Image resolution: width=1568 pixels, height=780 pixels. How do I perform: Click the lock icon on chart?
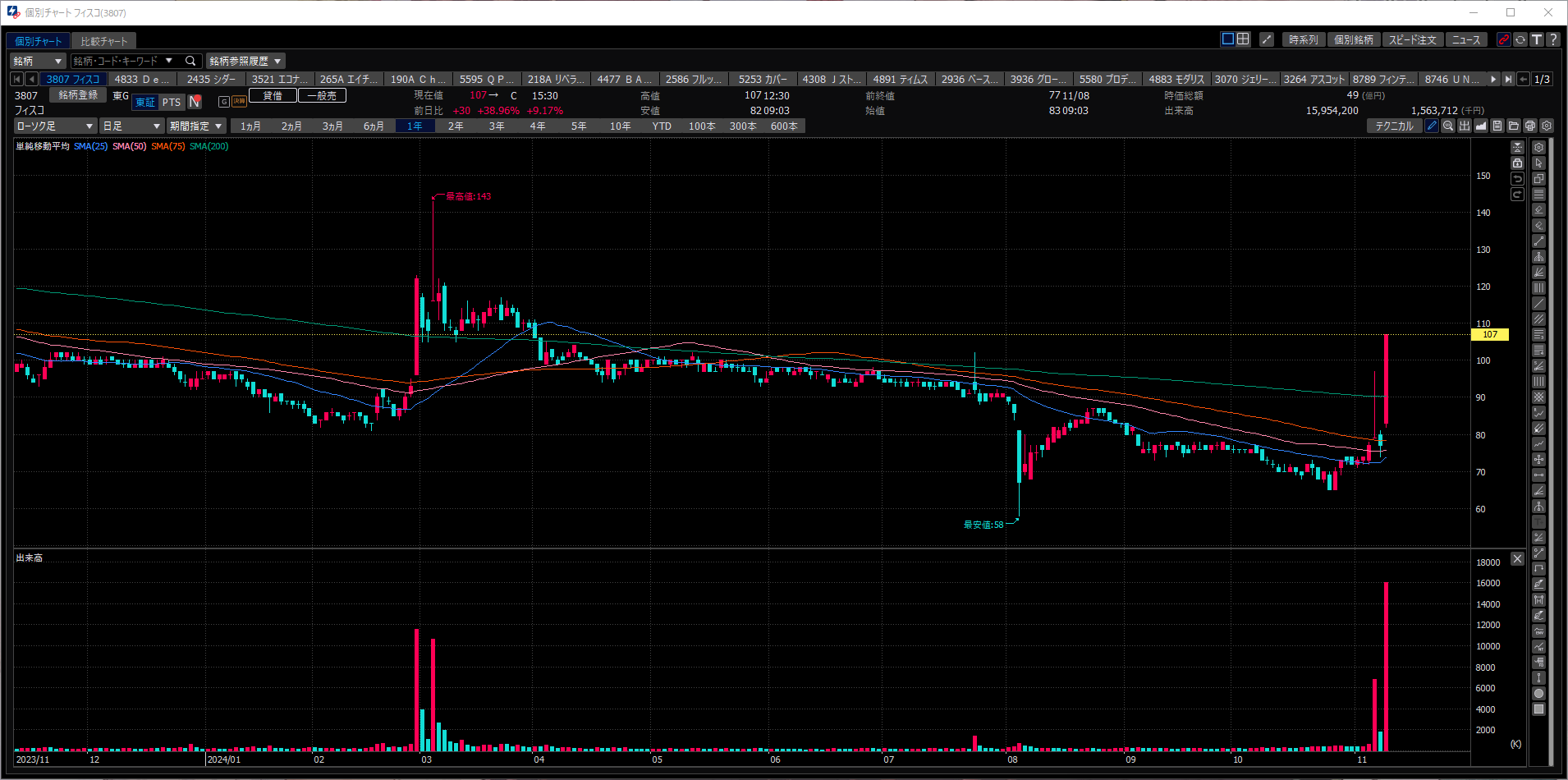[x=1517, y=163]
